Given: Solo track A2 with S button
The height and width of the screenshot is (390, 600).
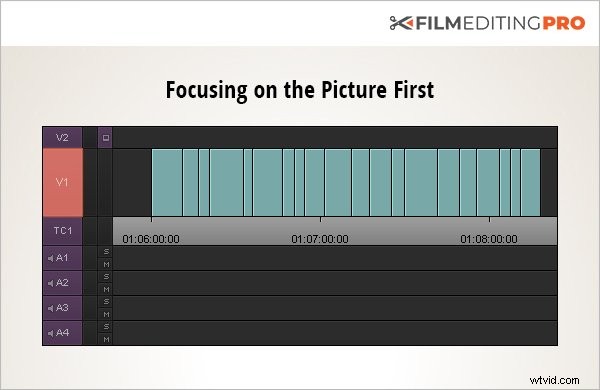Looking at the screenshot, I should point(106,277).
